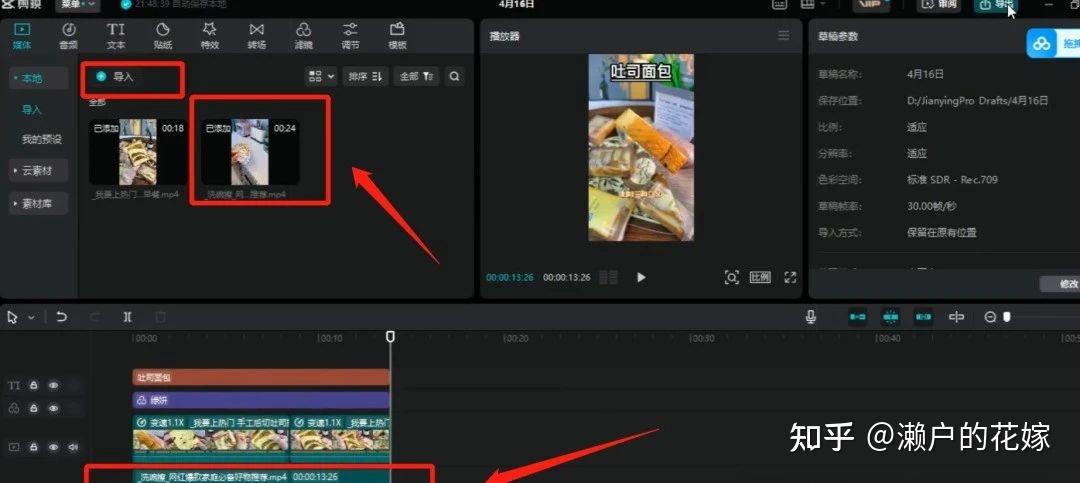Expand the 本地 local section
This screenshot has width=1080, height=483.
(x=39, y=79)
